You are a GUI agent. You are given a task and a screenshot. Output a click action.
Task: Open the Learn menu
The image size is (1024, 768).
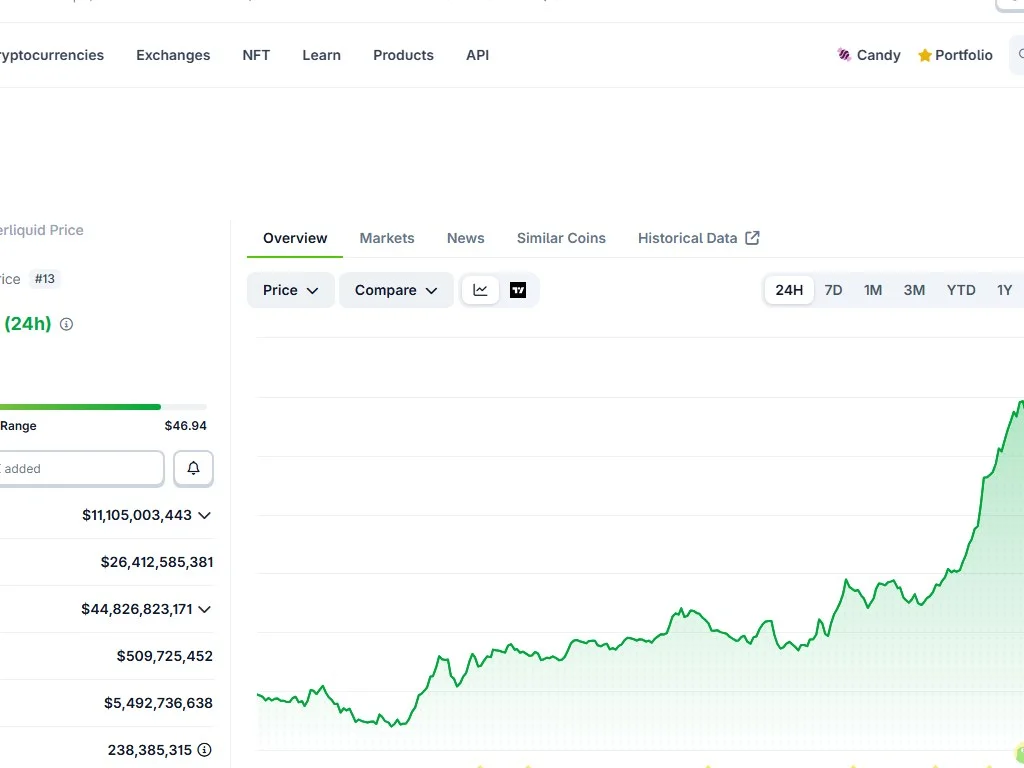tap(321, 56)
